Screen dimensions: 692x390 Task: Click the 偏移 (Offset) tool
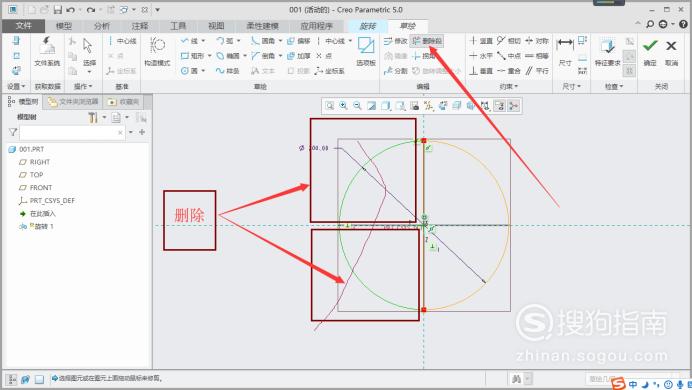click(299, 41)
